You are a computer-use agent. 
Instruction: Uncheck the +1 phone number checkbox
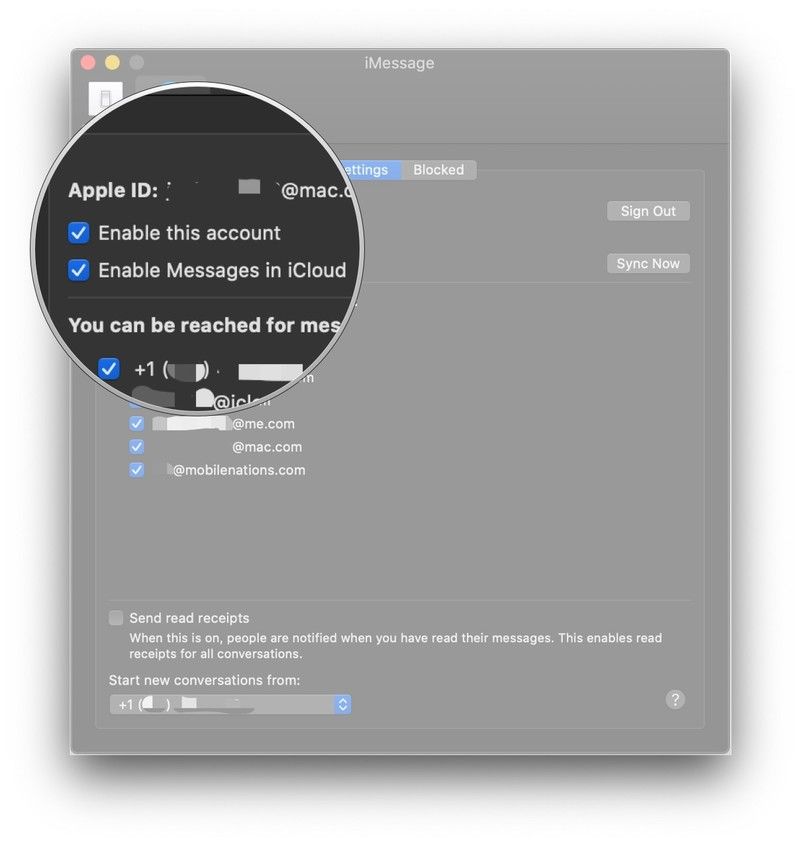coord(109,369)
